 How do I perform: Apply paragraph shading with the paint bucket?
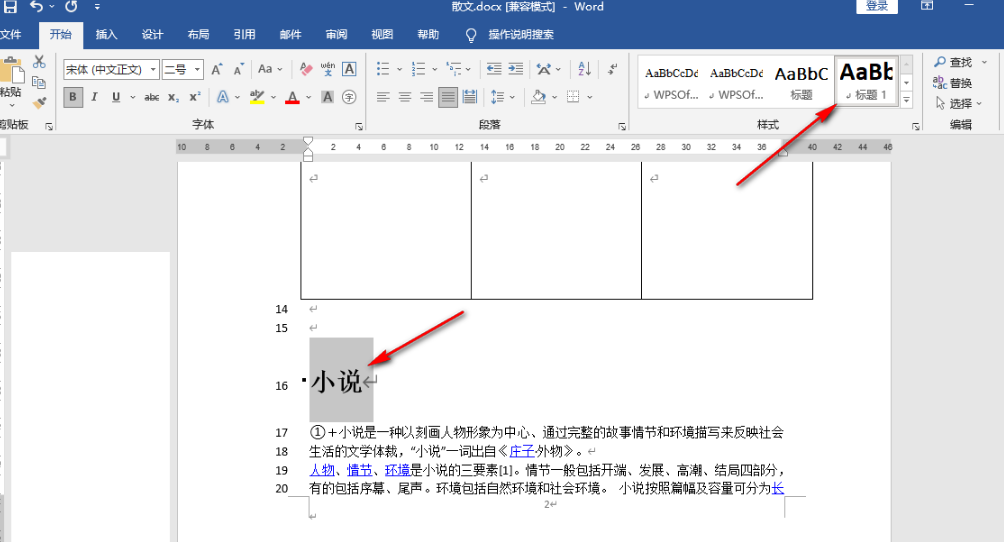tap(538, 97)
